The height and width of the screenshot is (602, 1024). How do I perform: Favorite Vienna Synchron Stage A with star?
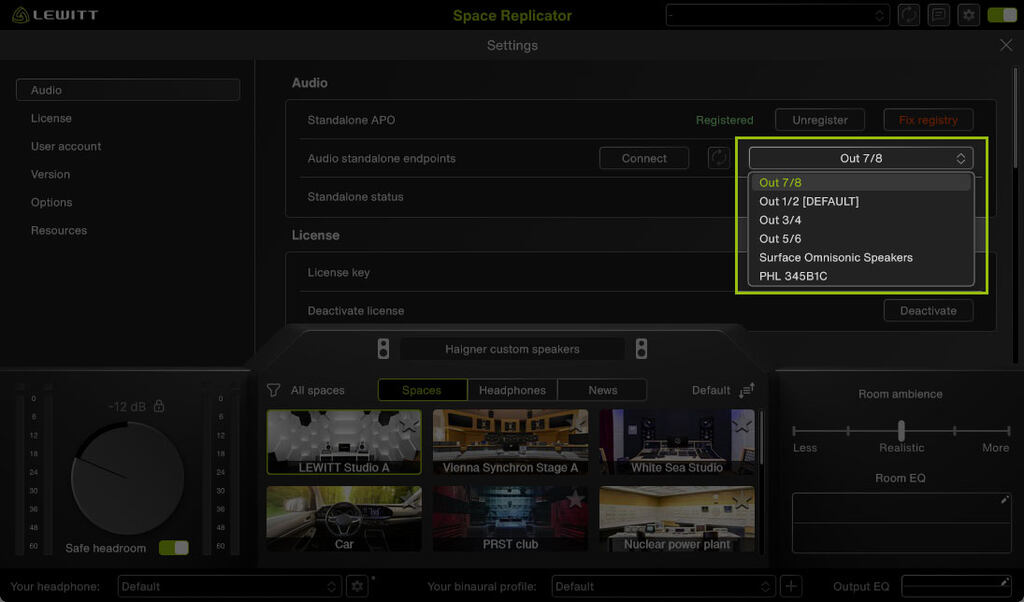(575, 425)
